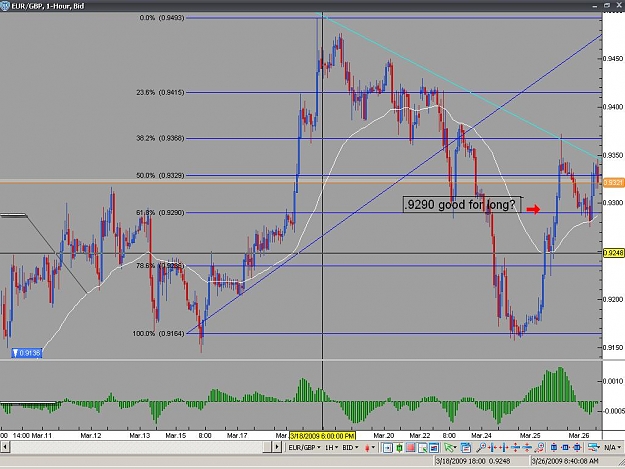Click the 38.2% (0.9368) Fibonacci label

pos(161,138)
